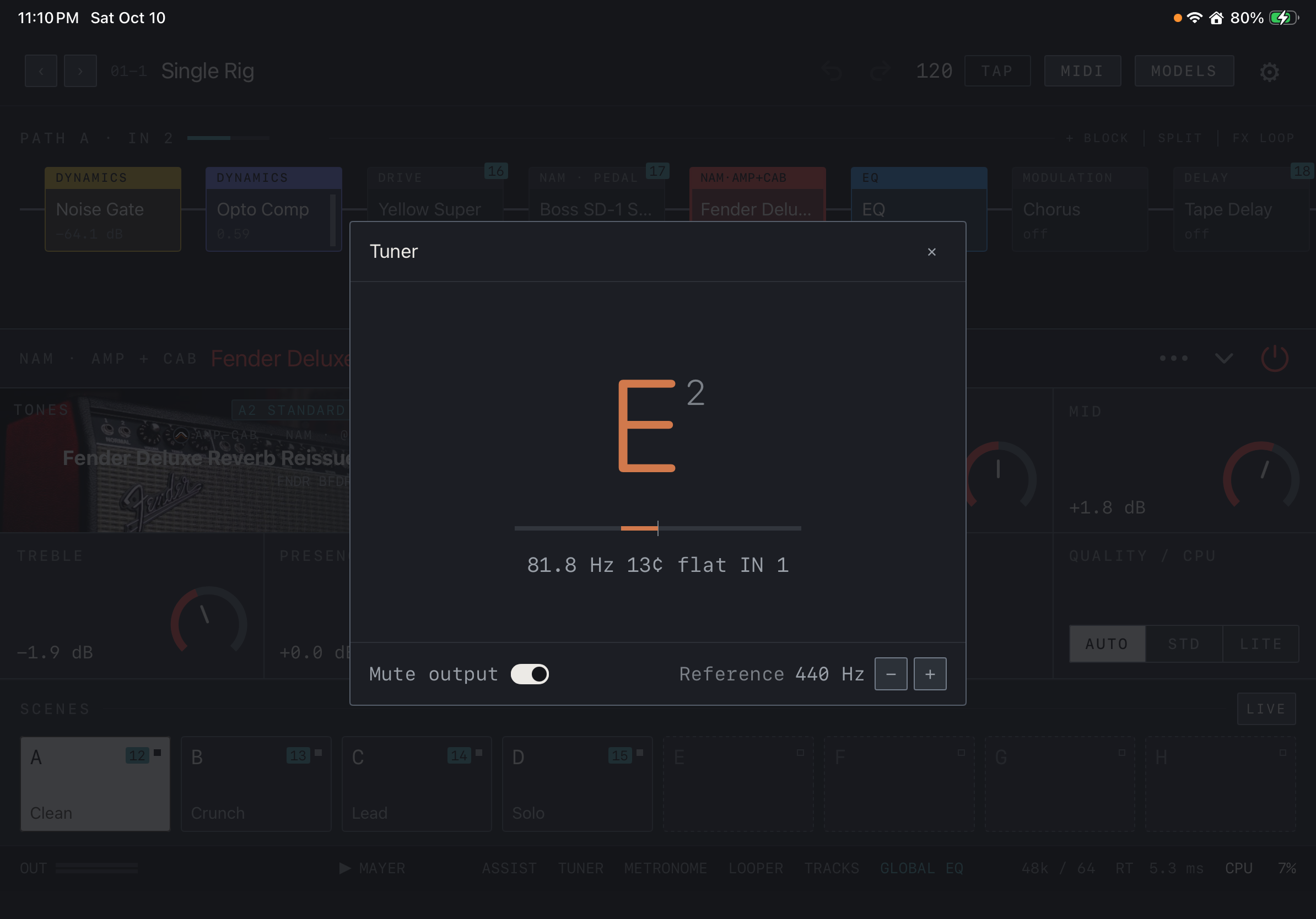Go to previous preset arrow

click(x=41, y=71)
